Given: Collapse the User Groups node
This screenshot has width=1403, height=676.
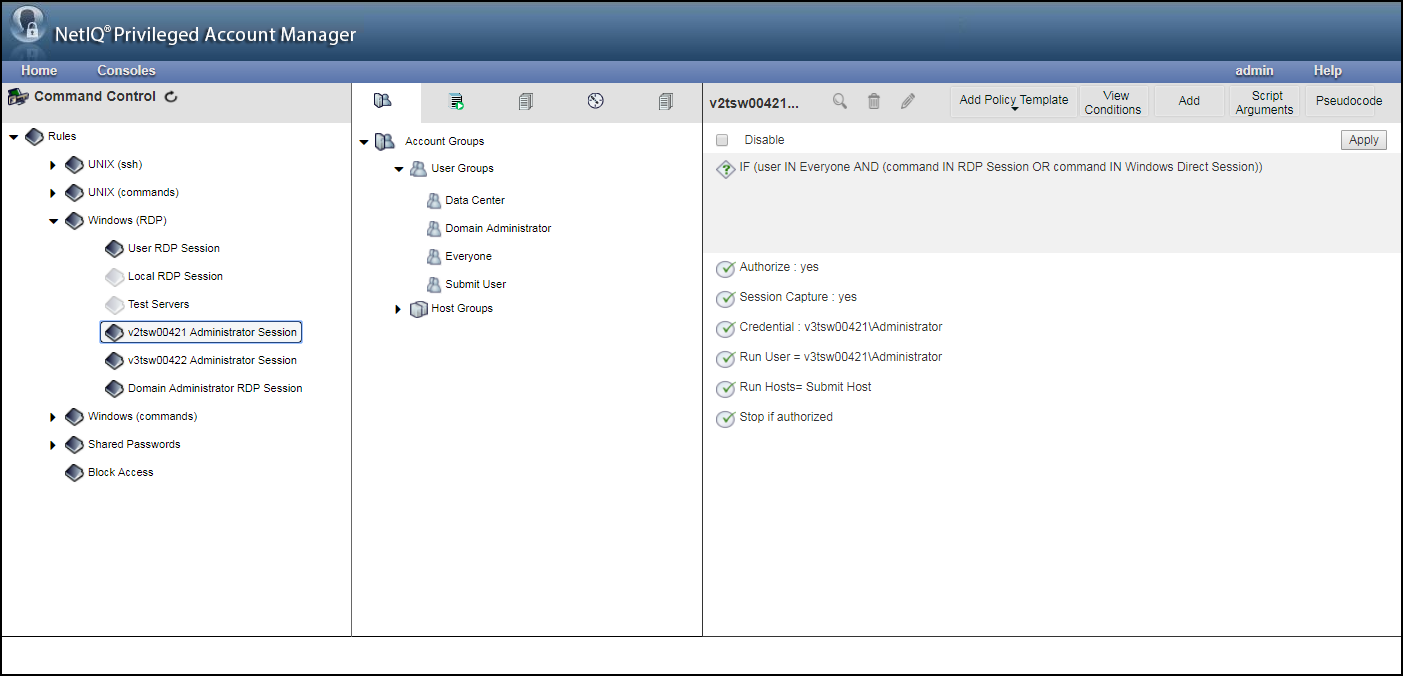Looking at the screenshot, I should tap(399, 169).
